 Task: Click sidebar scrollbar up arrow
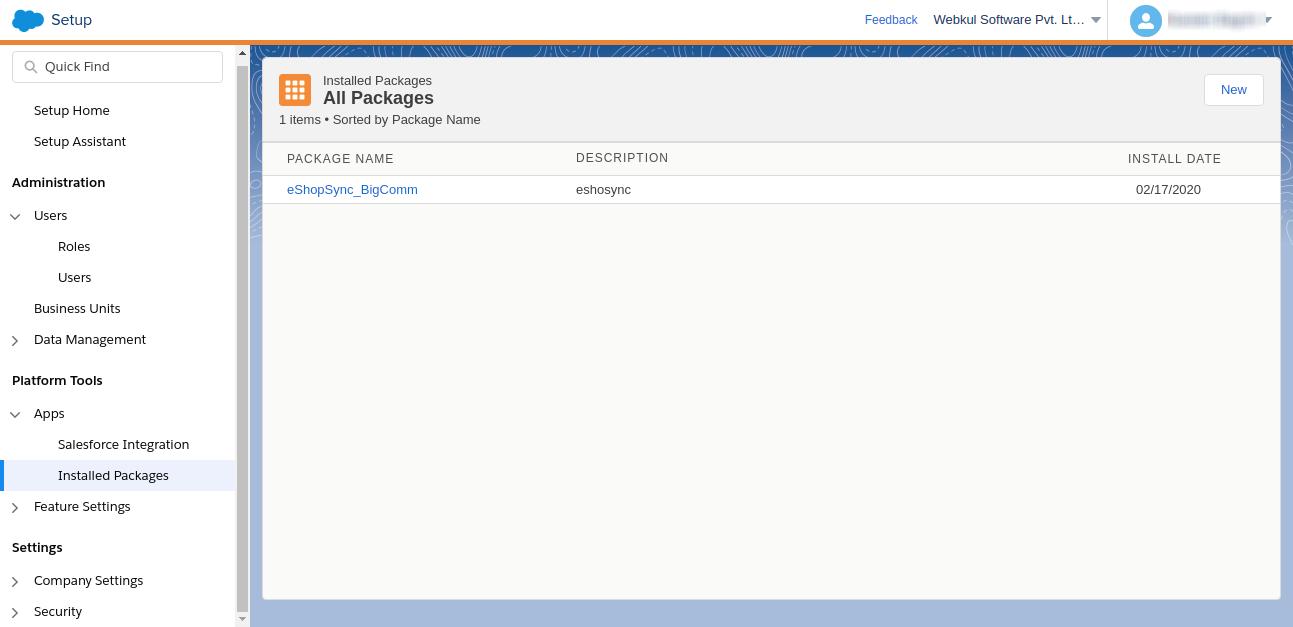(242, 53)
